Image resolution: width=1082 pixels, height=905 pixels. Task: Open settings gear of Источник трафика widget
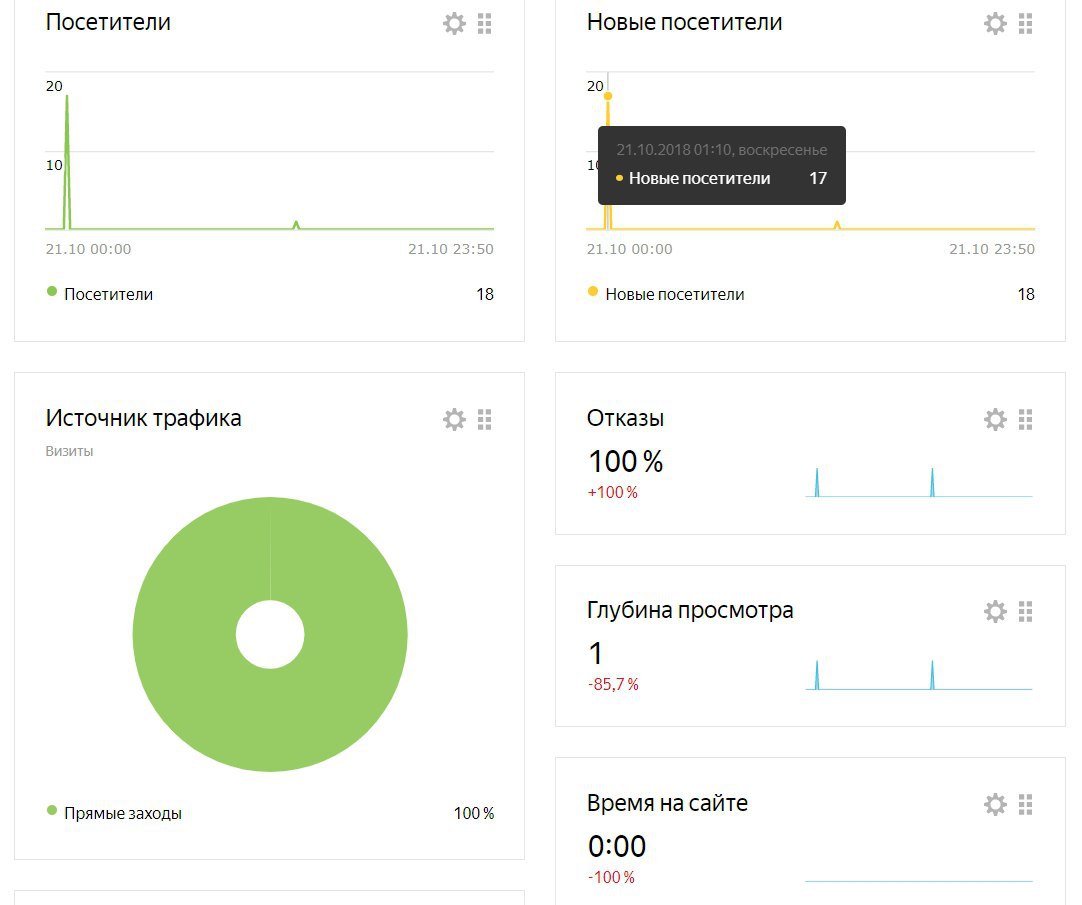(454, 419)
